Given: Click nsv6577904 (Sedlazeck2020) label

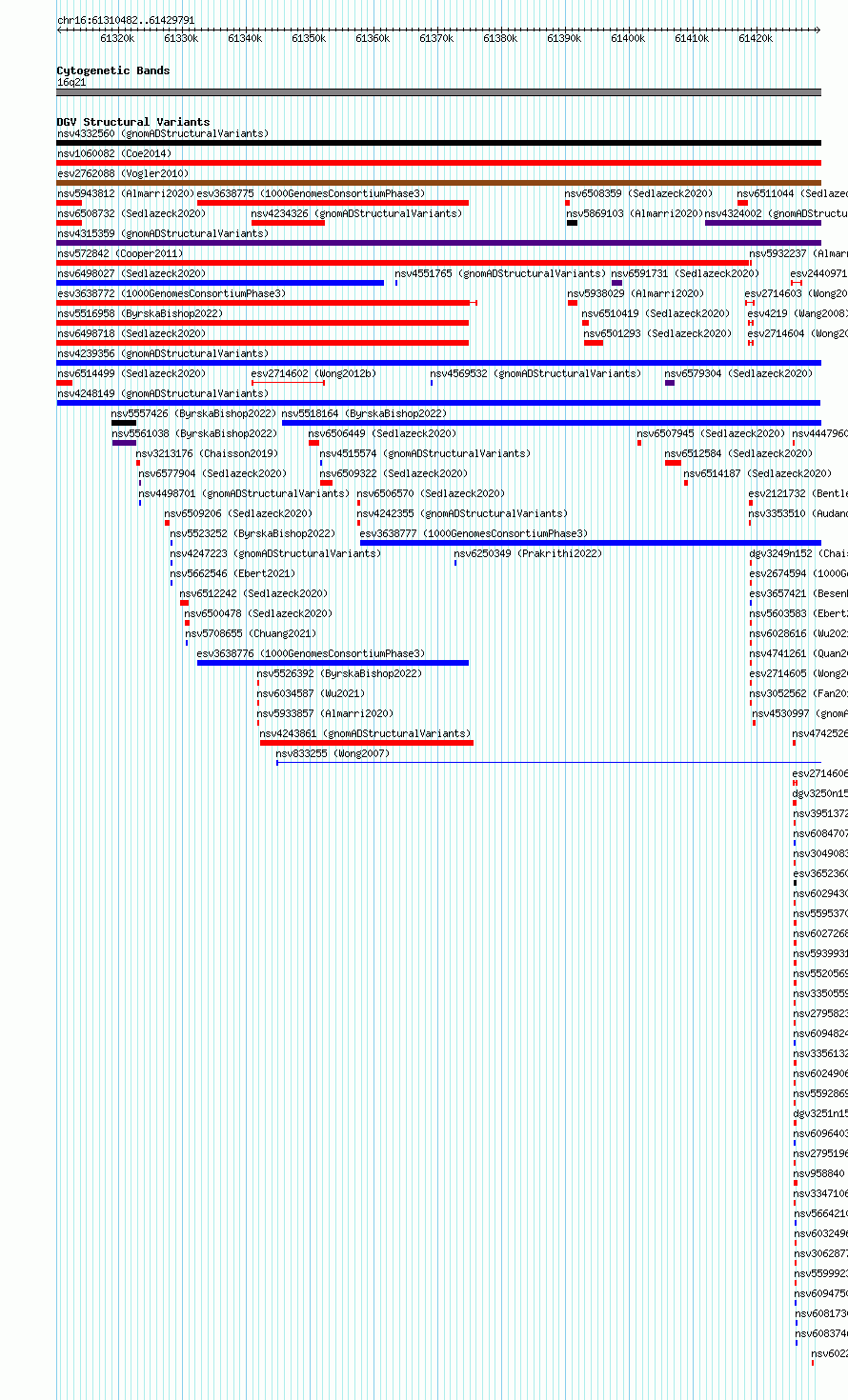Looking at the screenshot, I should [212, 473].
